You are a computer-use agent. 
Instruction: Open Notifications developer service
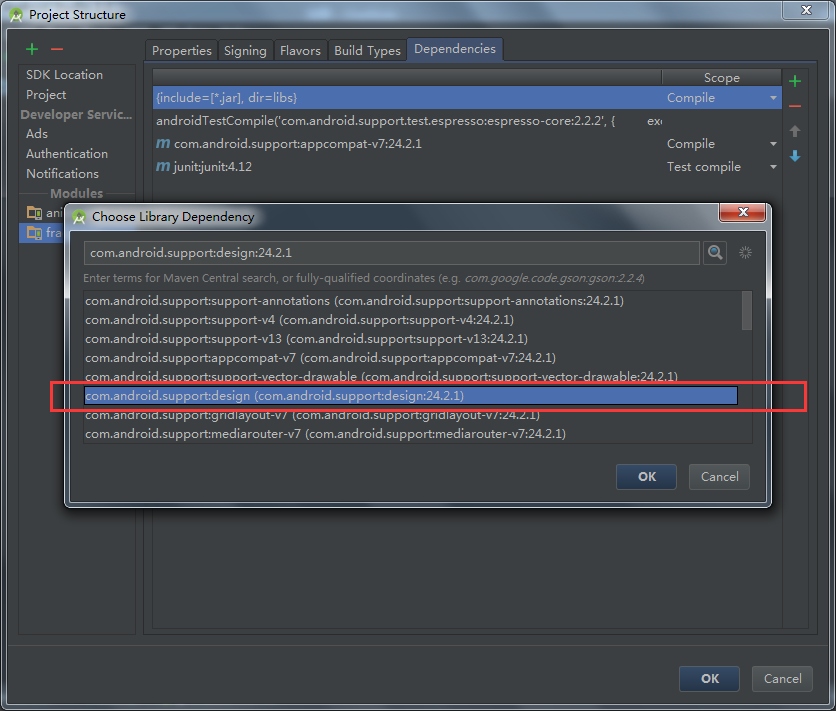tap(62, 174)
